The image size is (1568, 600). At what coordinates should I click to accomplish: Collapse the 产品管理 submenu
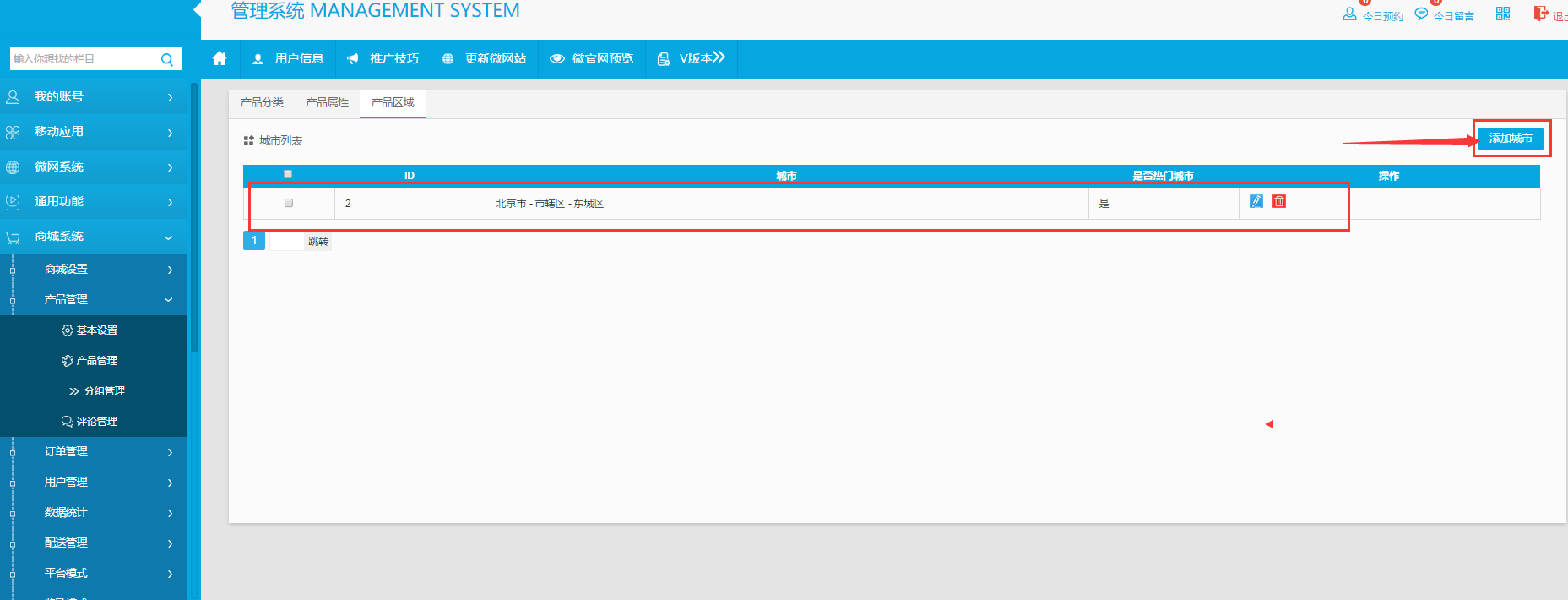[x=101, y=299]
